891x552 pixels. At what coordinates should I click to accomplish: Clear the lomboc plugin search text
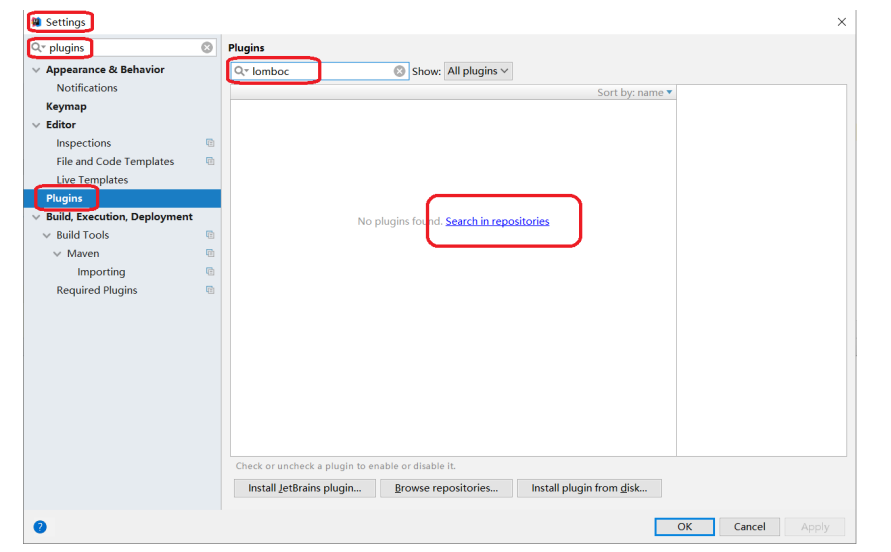point(399,71)
